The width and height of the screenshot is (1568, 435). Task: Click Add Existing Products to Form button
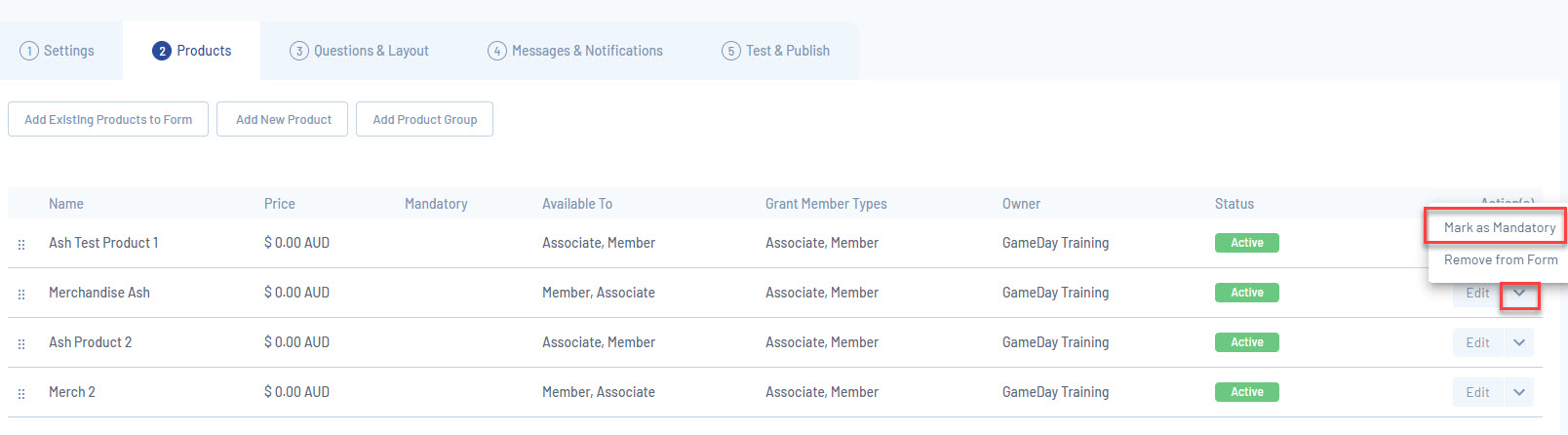point(108,119)
